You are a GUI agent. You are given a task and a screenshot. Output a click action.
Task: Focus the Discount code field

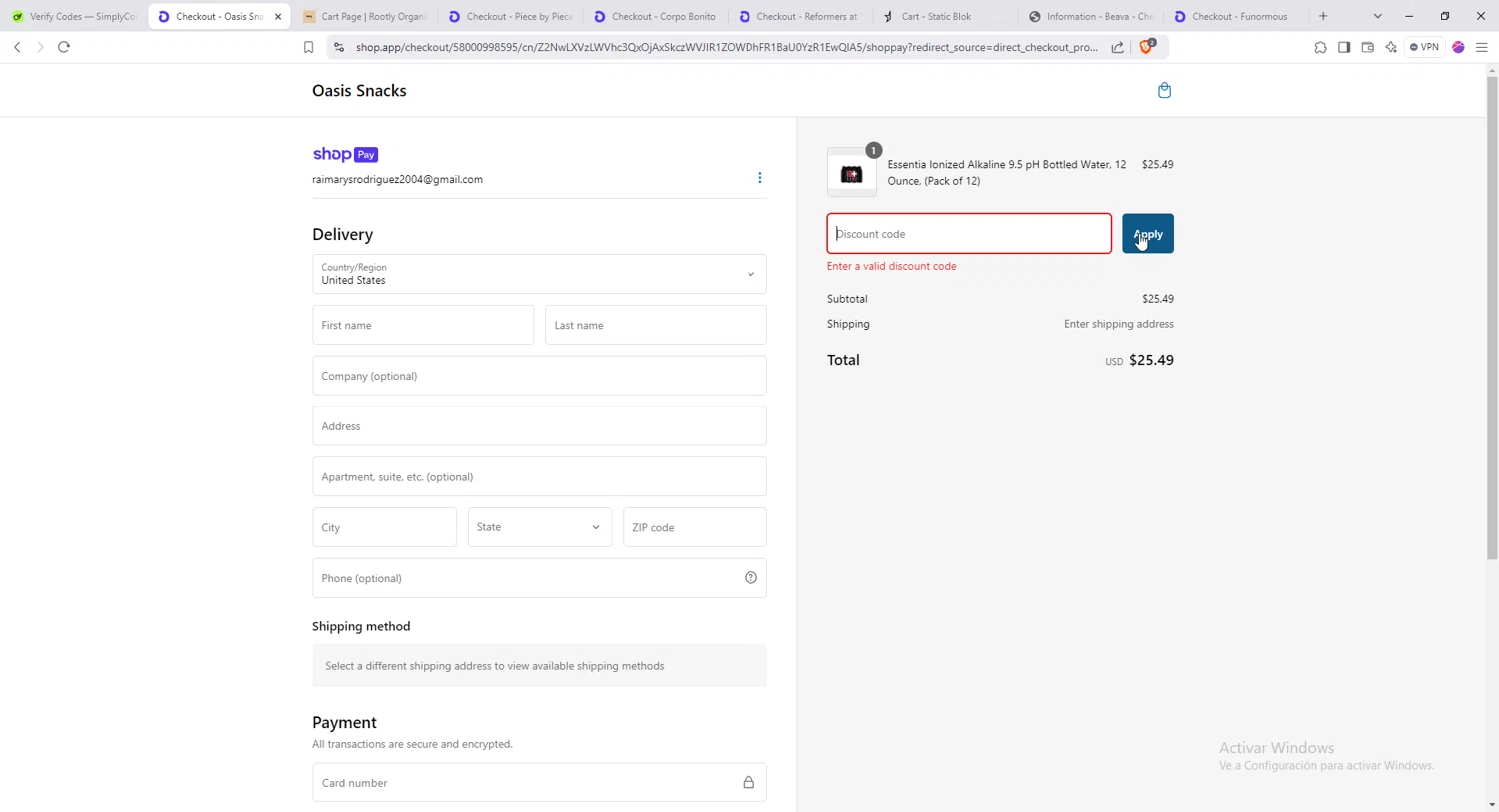tap(969, 234)
